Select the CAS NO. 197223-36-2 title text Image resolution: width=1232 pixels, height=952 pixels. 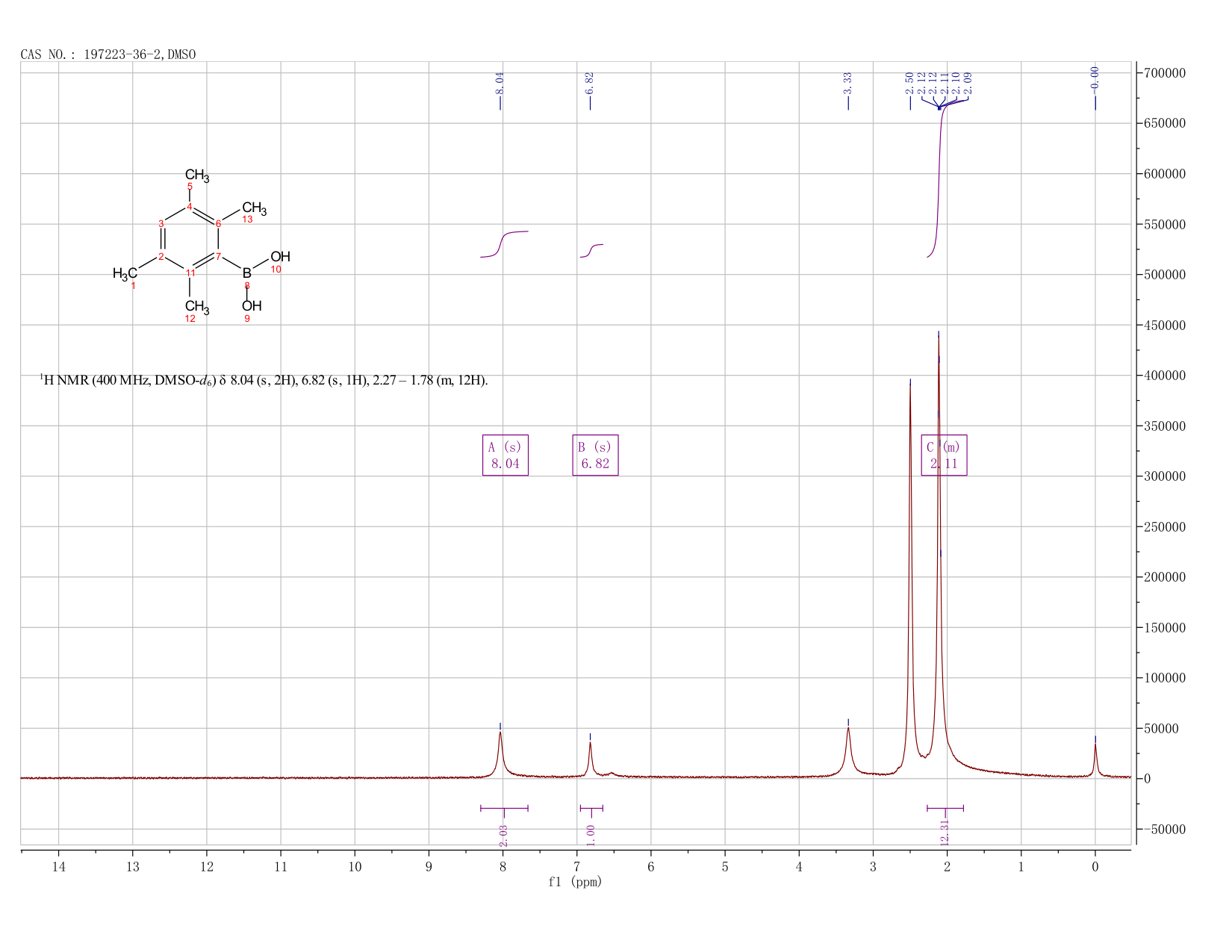coord(108,55)
